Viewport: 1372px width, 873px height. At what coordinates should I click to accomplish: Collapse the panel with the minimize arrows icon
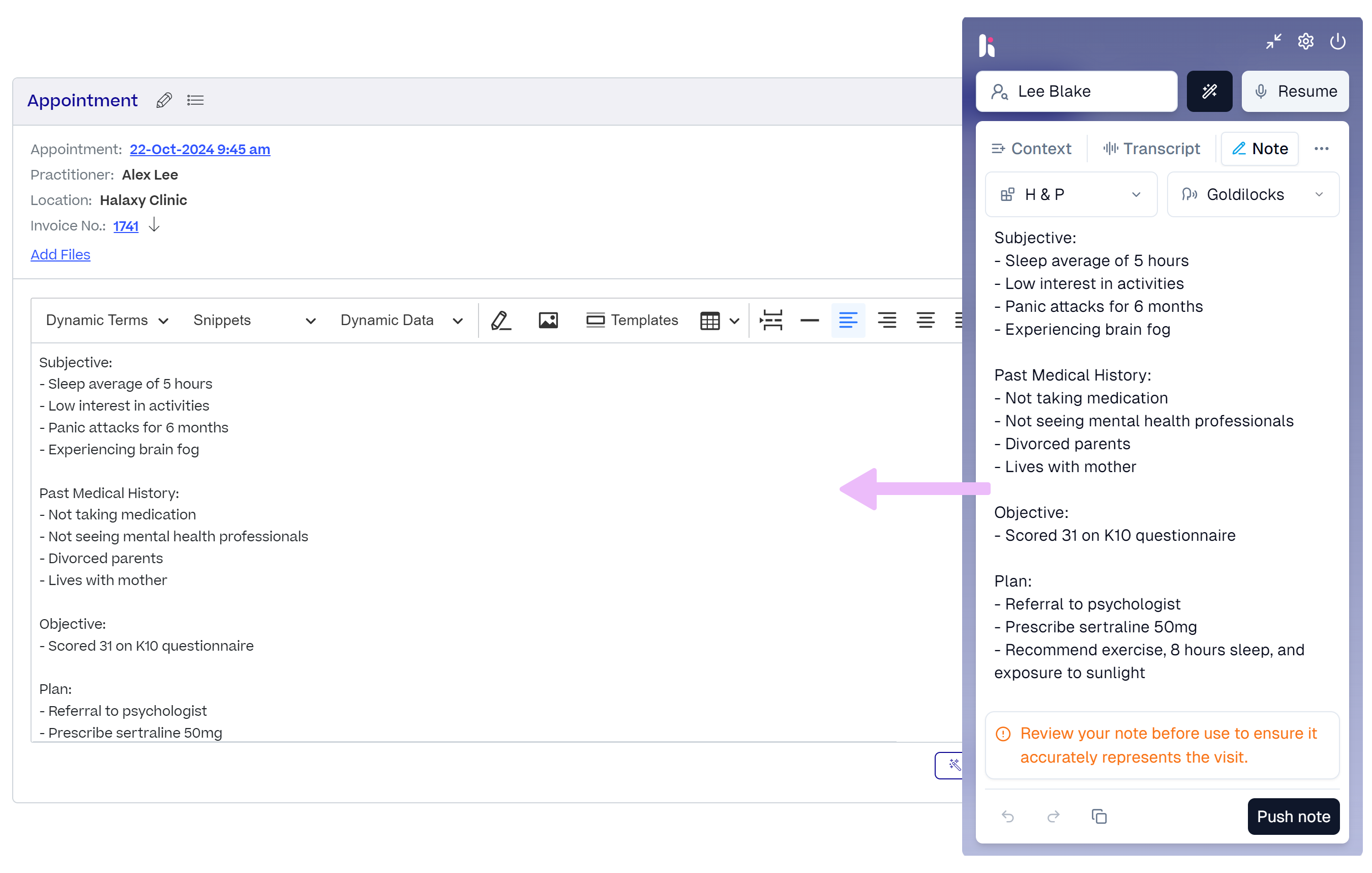pos(1274,41)
